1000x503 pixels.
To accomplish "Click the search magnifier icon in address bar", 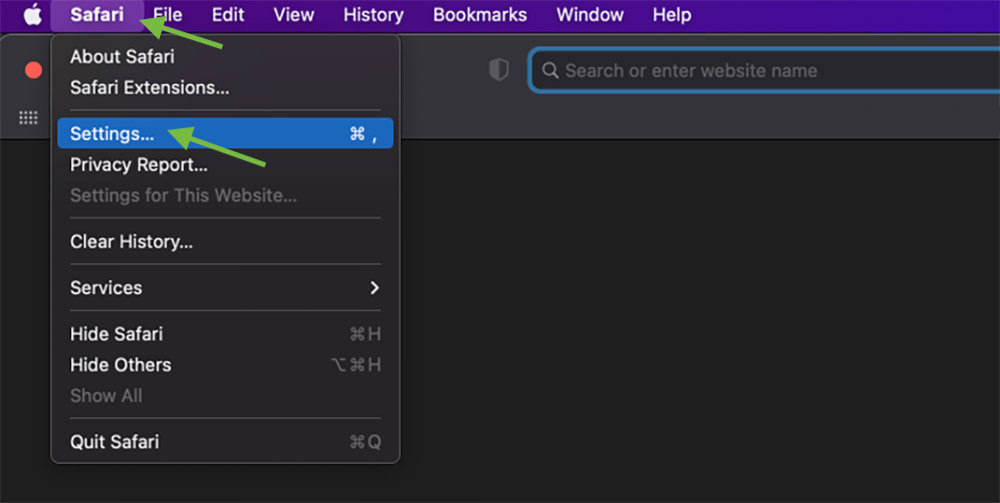I will pyautogui.click(x=550, y=70).
